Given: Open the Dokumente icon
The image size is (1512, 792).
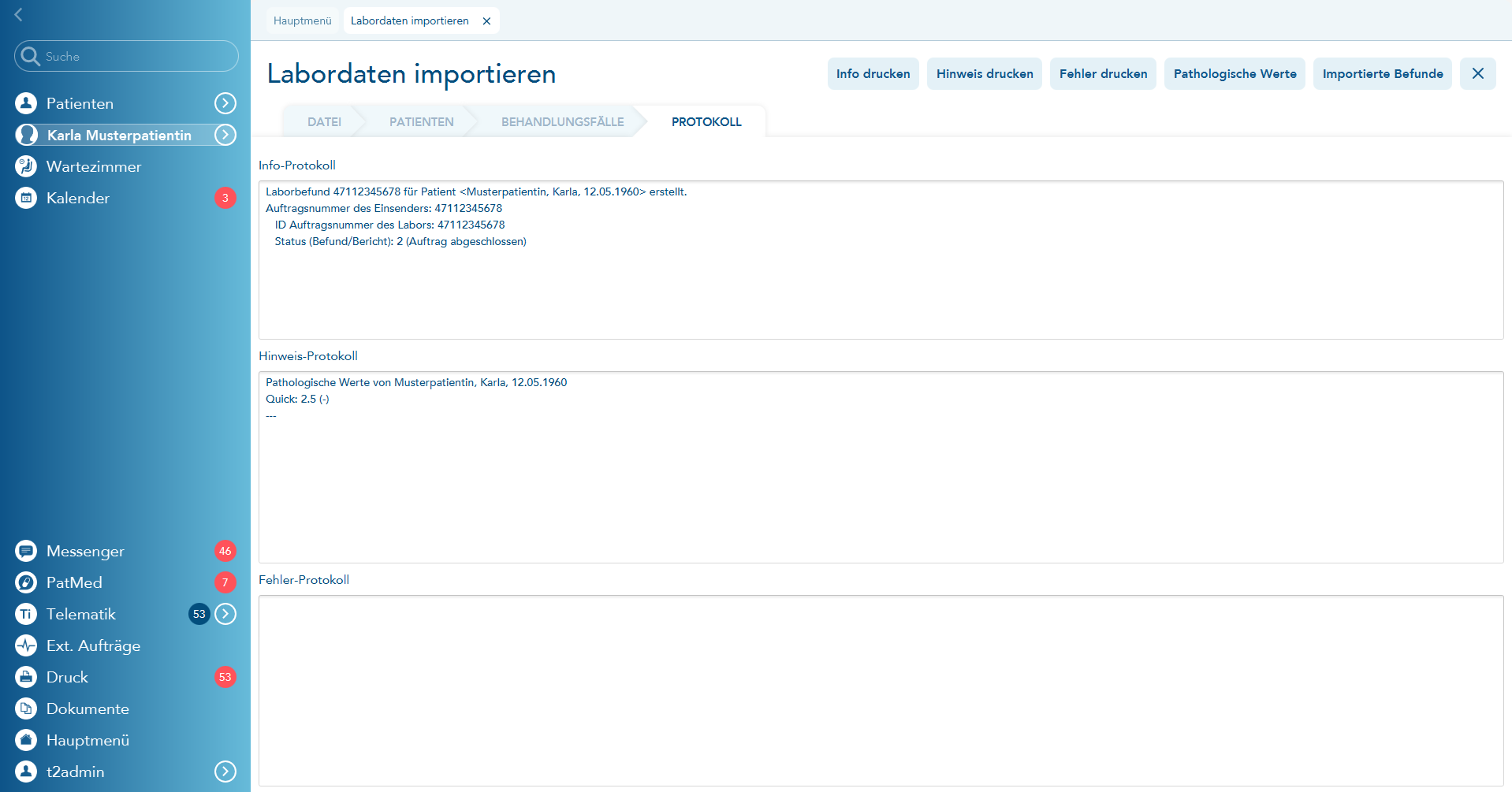Looking at the screenshot, I should click(26, 708).
